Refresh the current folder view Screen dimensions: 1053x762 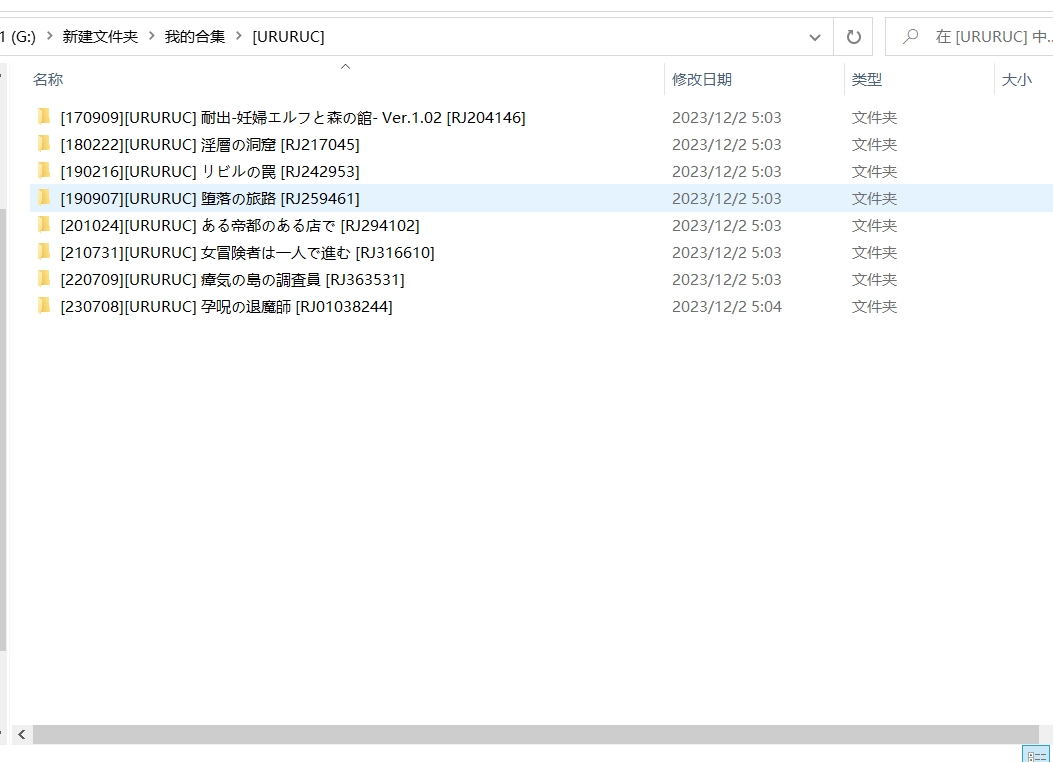tap(853, 37)
